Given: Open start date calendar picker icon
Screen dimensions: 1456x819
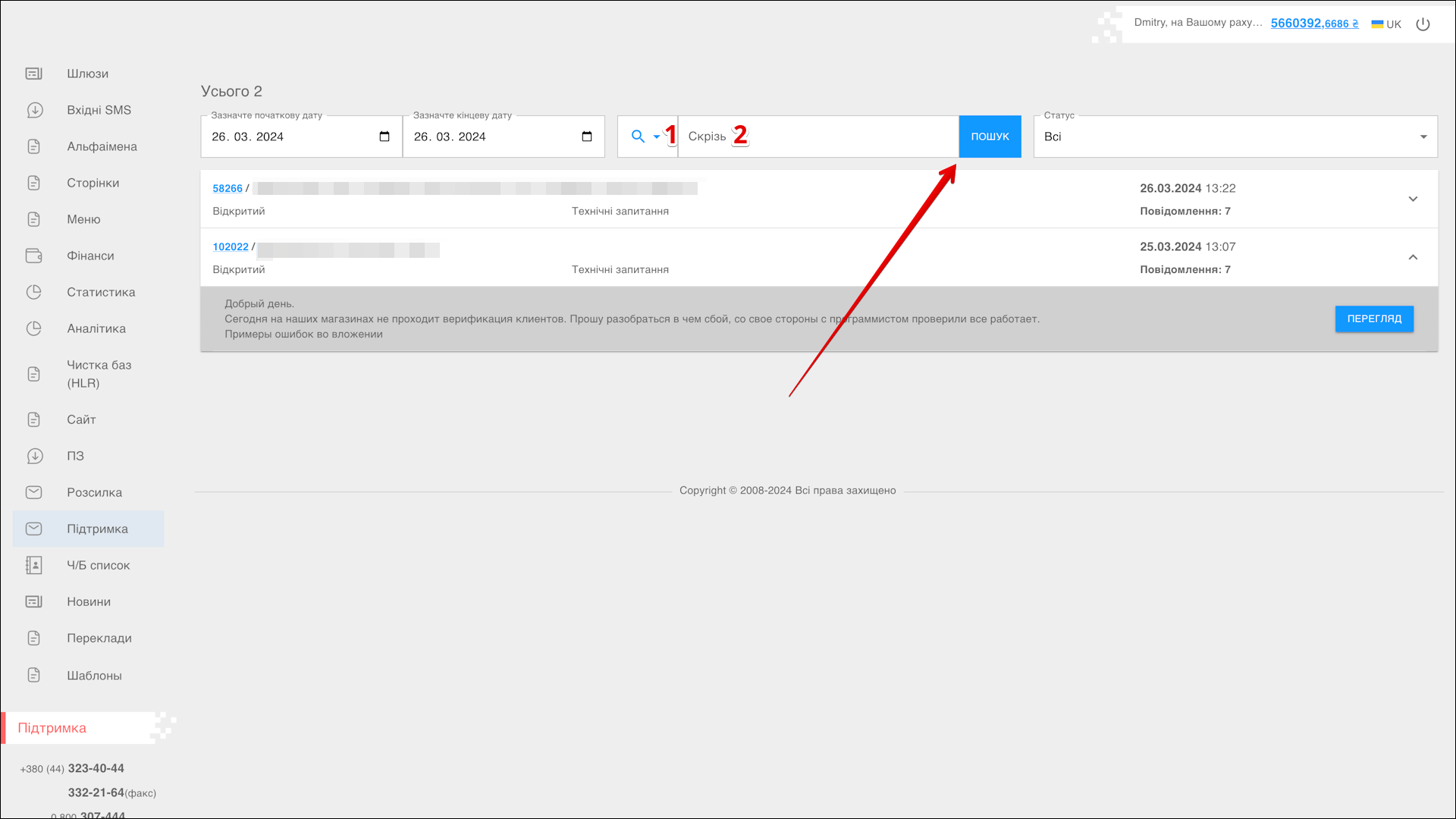Looking at the screenshot, I should click(384, 136).
